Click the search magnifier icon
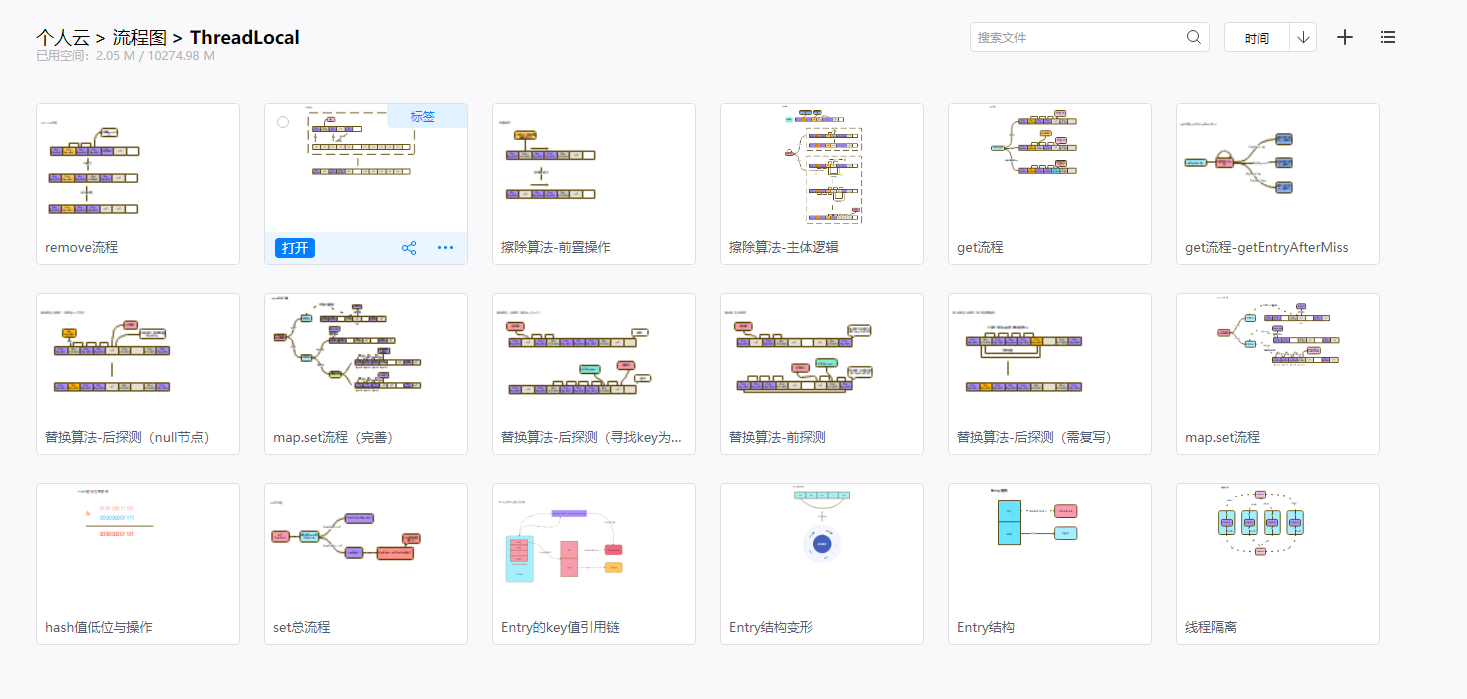This screenshot has width=1467, height=699. click(1193, 37)
